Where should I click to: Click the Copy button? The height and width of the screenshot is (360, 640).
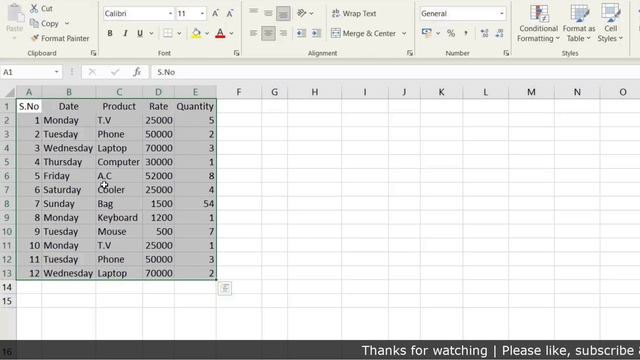(44, 24)
